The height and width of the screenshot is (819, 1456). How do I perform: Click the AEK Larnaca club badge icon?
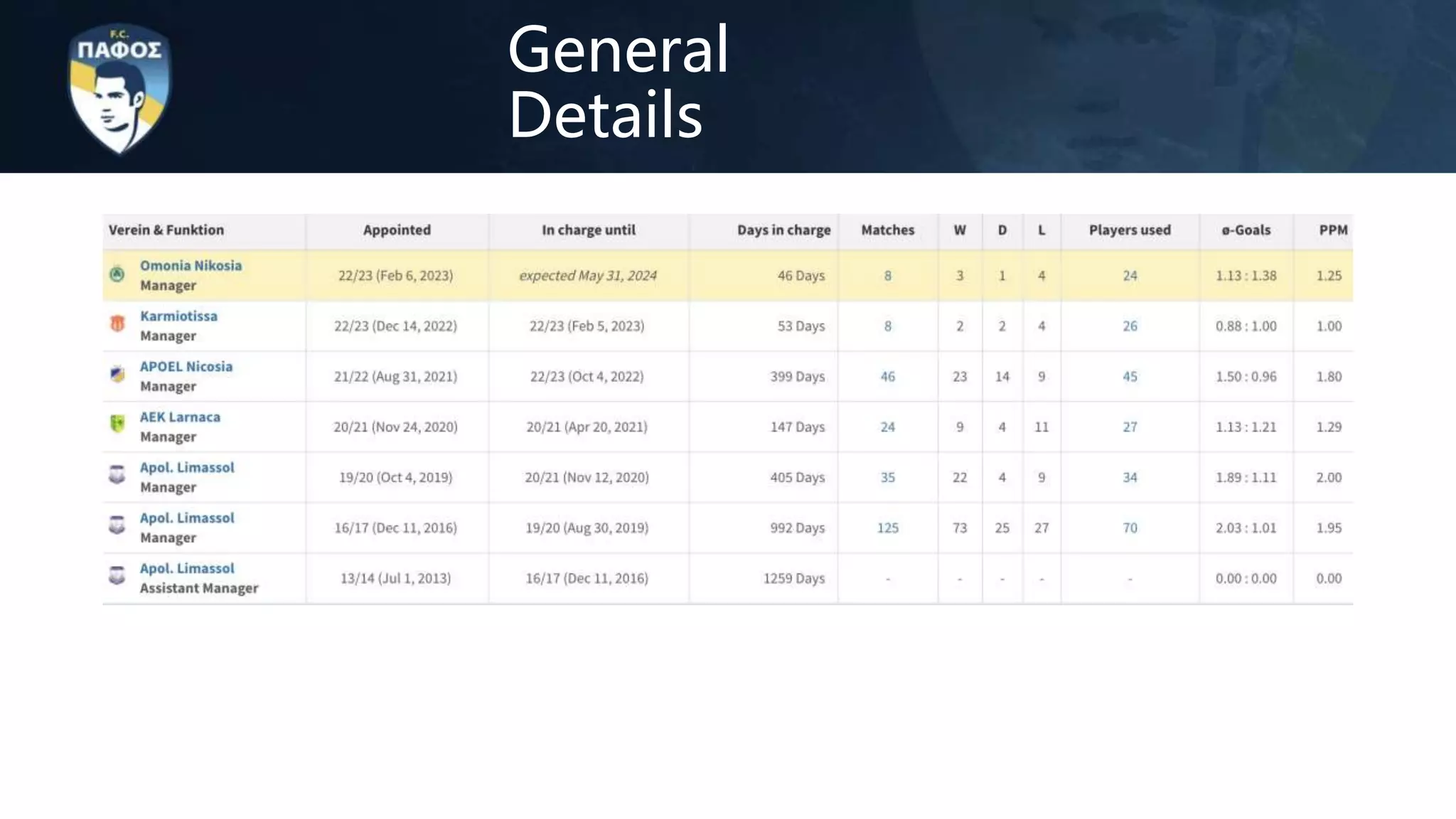(117, 425)
